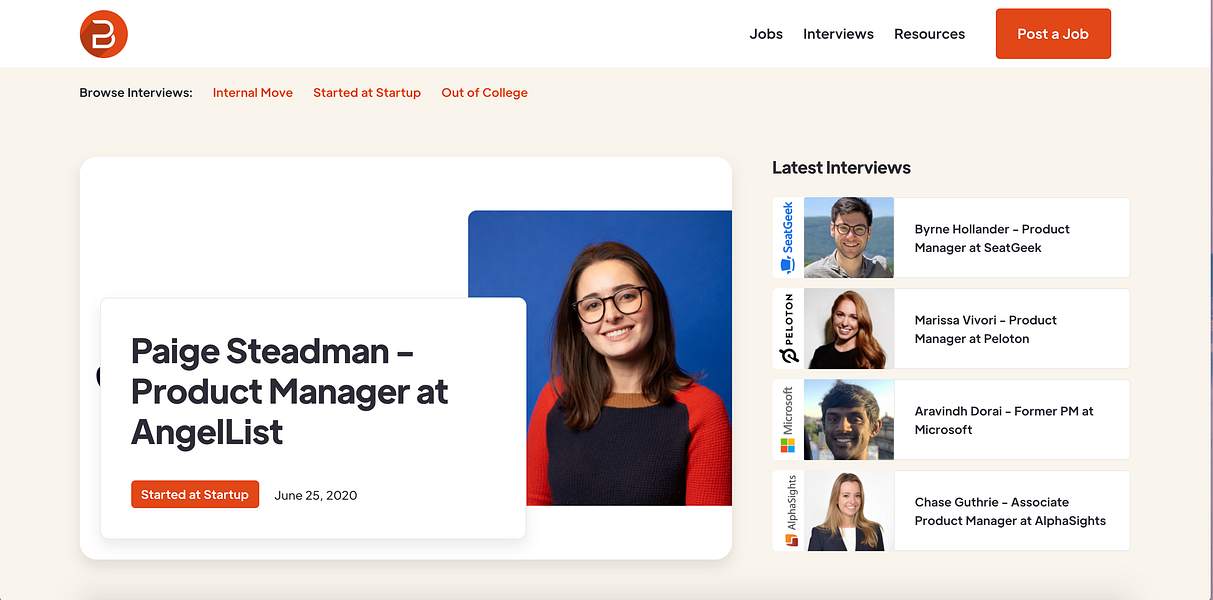The image size is (1213, 600).
Task: Click the Post a Job button
Action: point(1053,34)
